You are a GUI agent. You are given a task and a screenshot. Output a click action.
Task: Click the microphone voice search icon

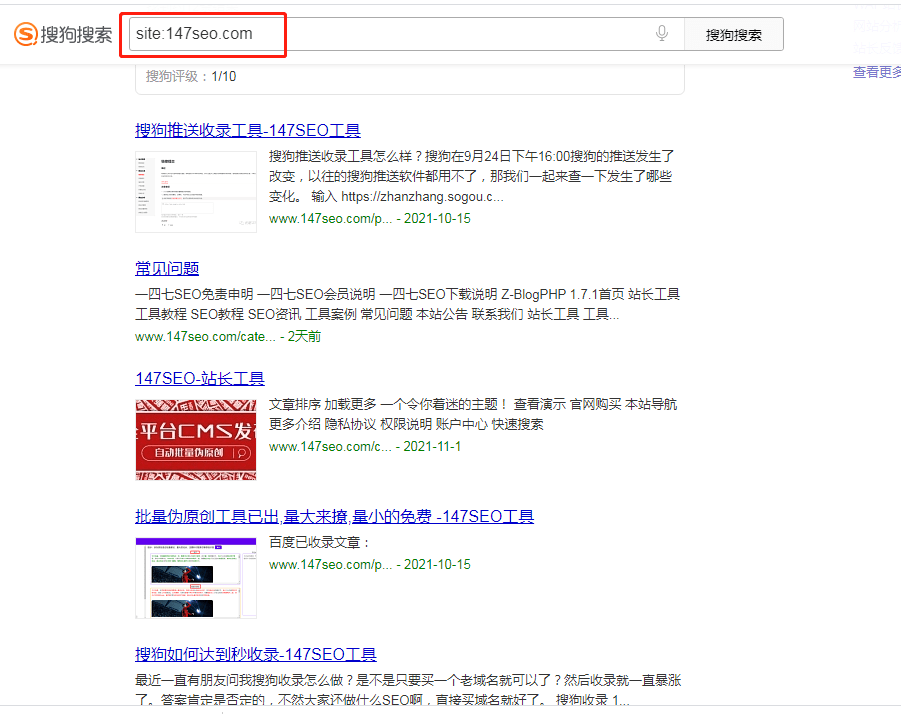tap(661, 33)
